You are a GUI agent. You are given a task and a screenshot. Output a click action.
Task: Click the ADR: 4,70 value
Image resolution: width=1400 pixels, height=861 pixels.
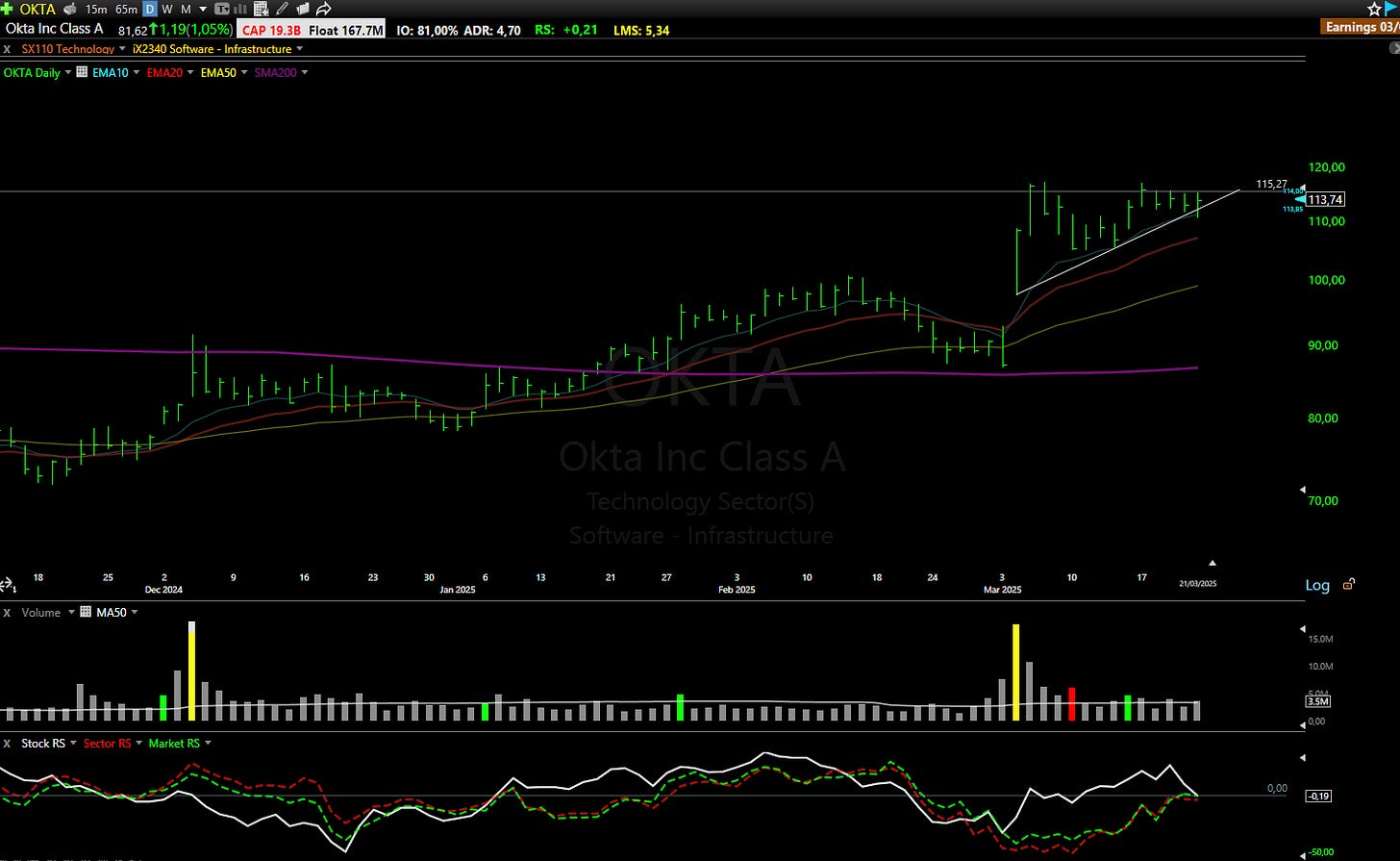(x=492, y=30)
